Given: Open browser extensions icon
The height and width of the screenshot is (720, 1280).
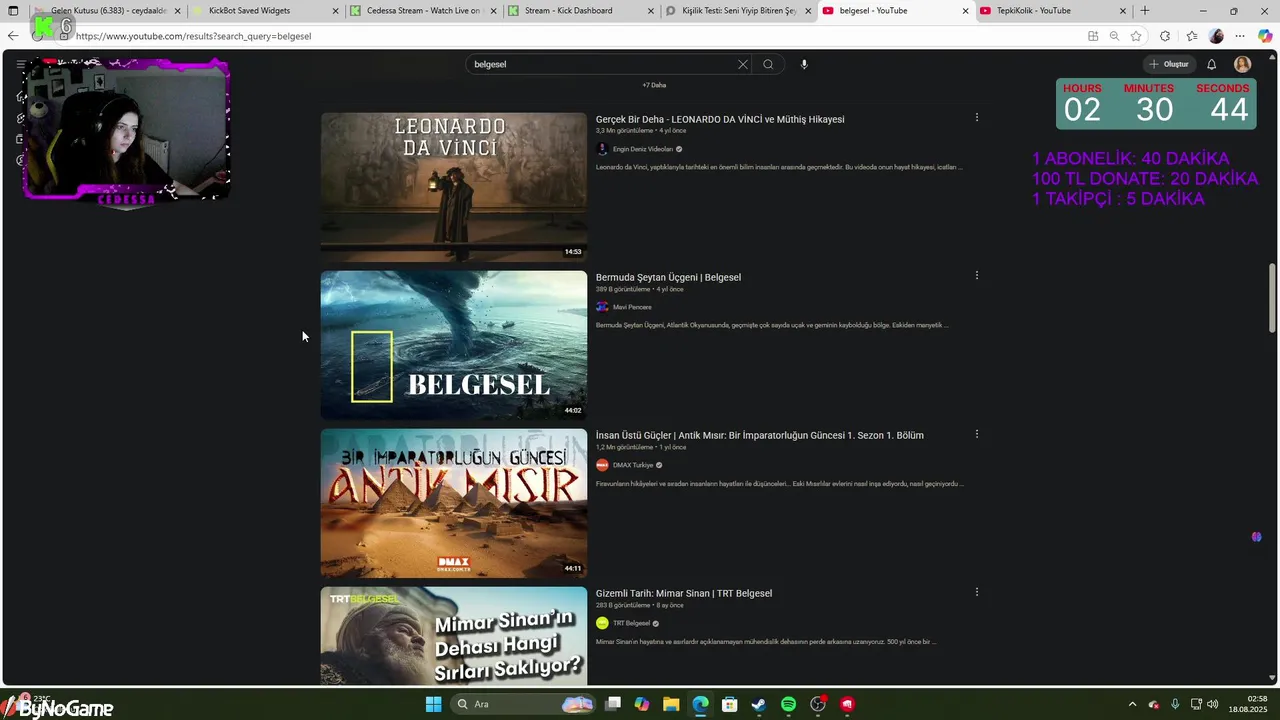Looking at the screenshot, I should point(1165,36).
